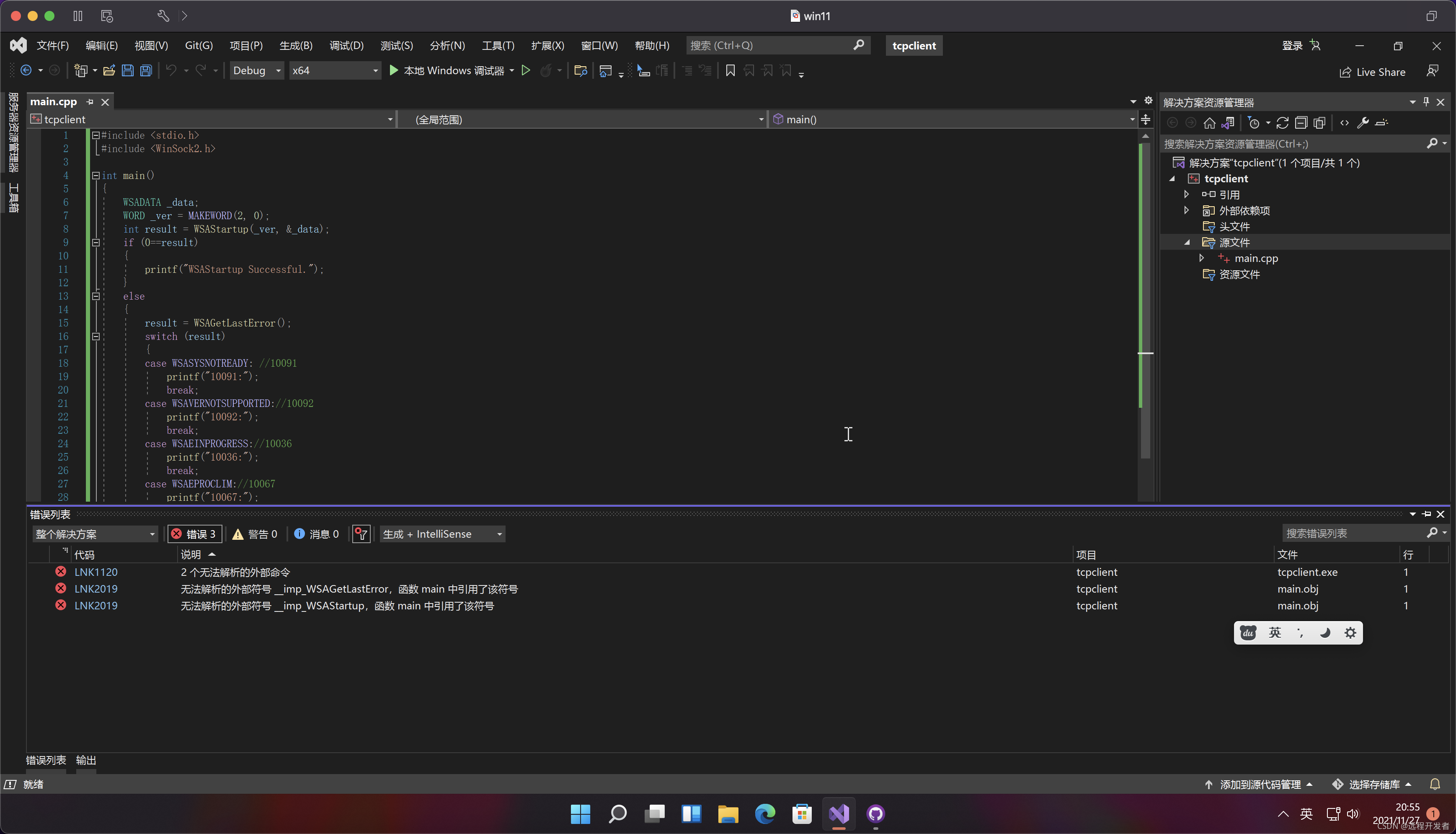Click the Save All toolbar icon
Screen dimensions: 1456x834
[x=146, y=70]
